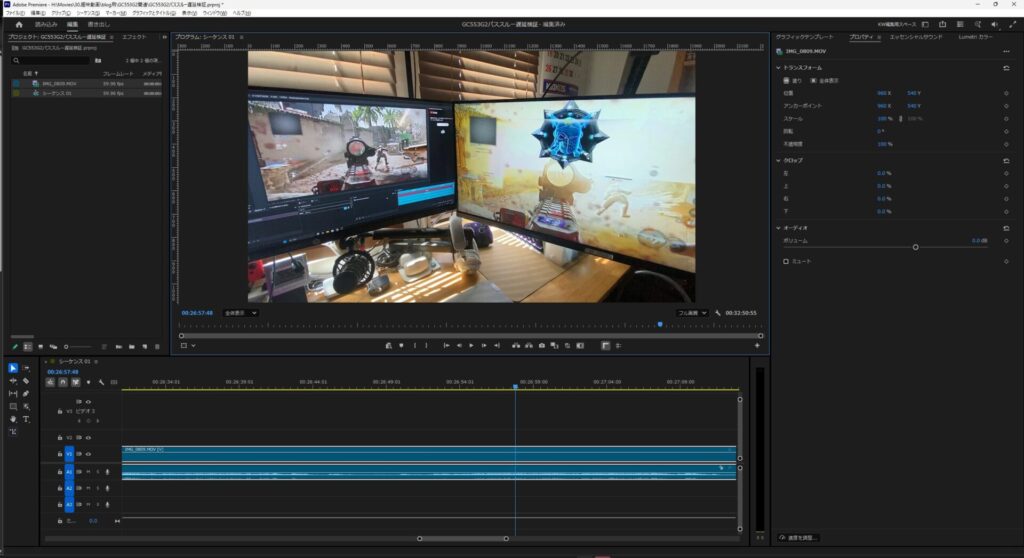Open the more options menu beside IMG_0809.MOV
Viewport: 1024px width, 558px height.
coord(1006,51)
